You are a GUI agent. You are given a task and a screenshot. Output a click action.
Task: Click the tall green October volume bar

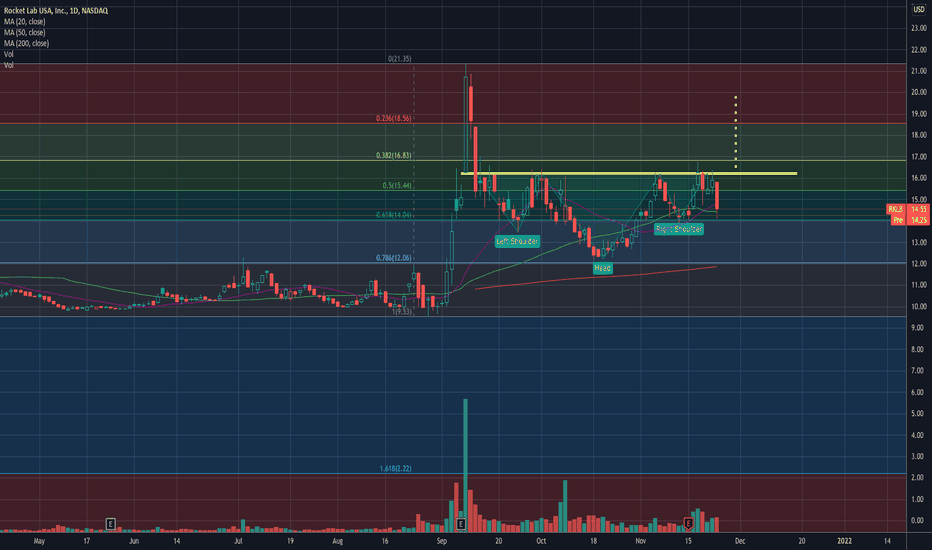(x=565, y=505)
